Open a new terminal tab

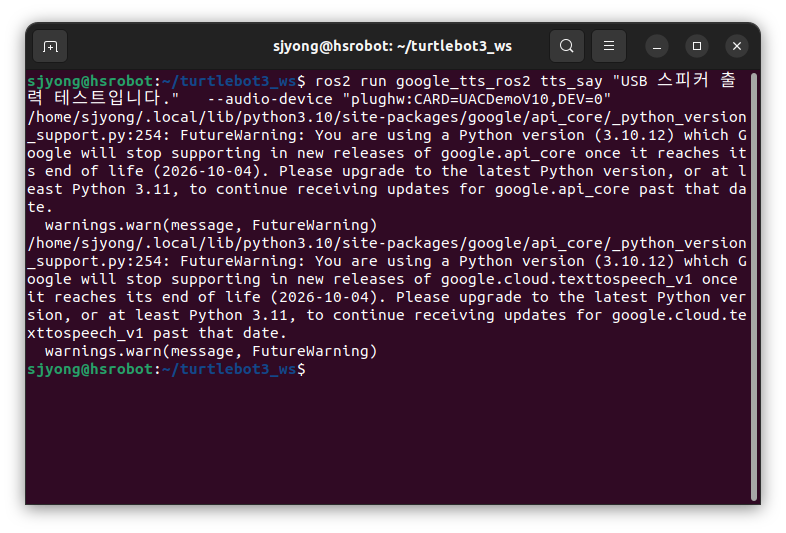coord(50,46)
